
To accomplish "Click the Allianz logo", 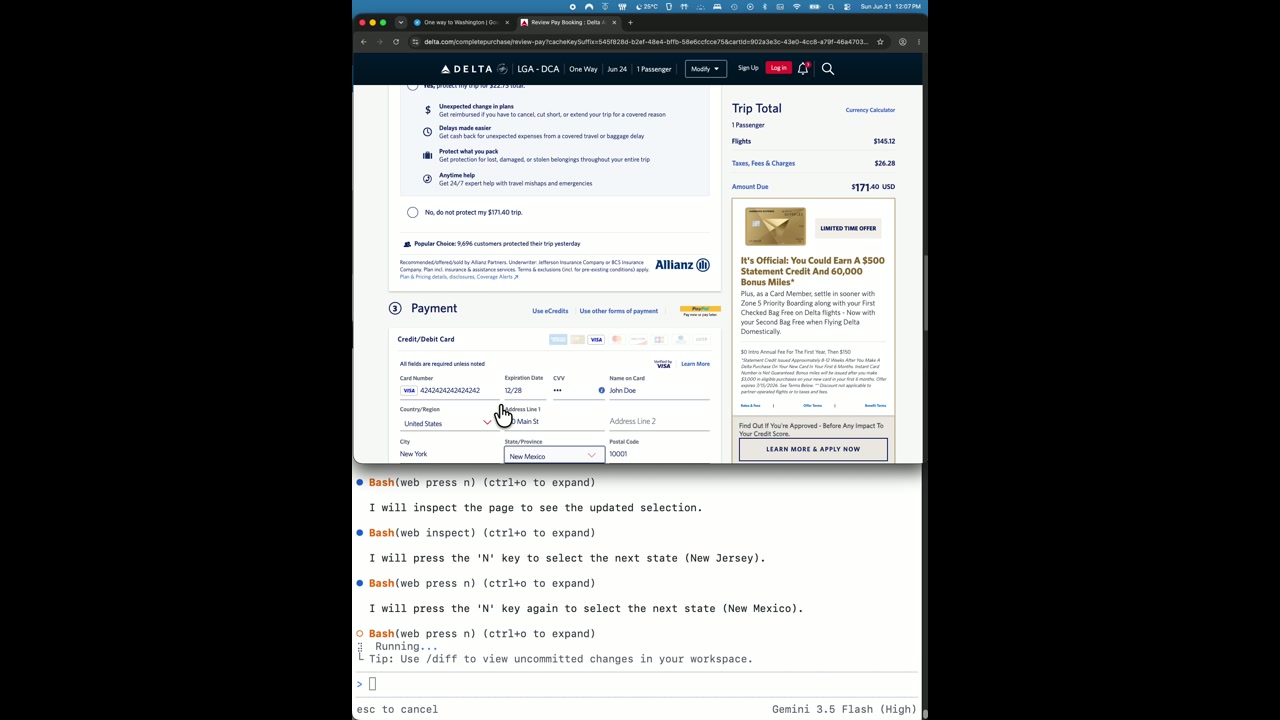I will tap(682, 265).
